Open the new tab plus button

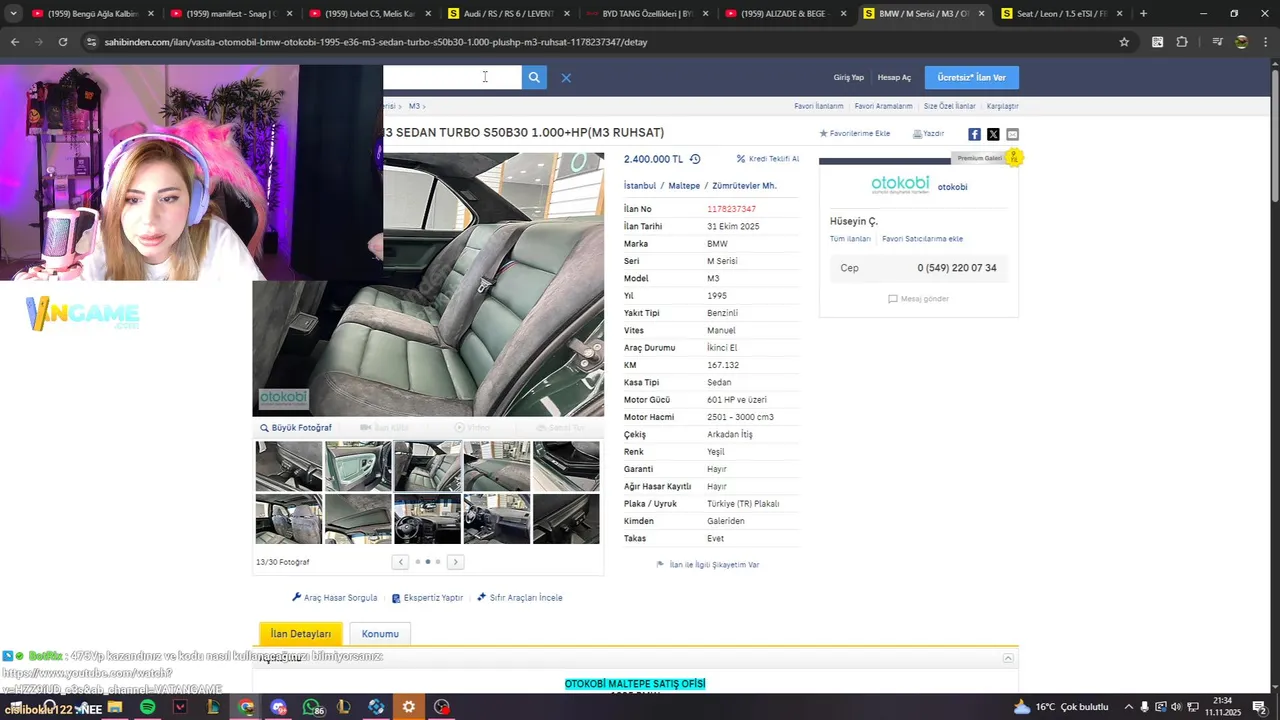click(1143, 14)
